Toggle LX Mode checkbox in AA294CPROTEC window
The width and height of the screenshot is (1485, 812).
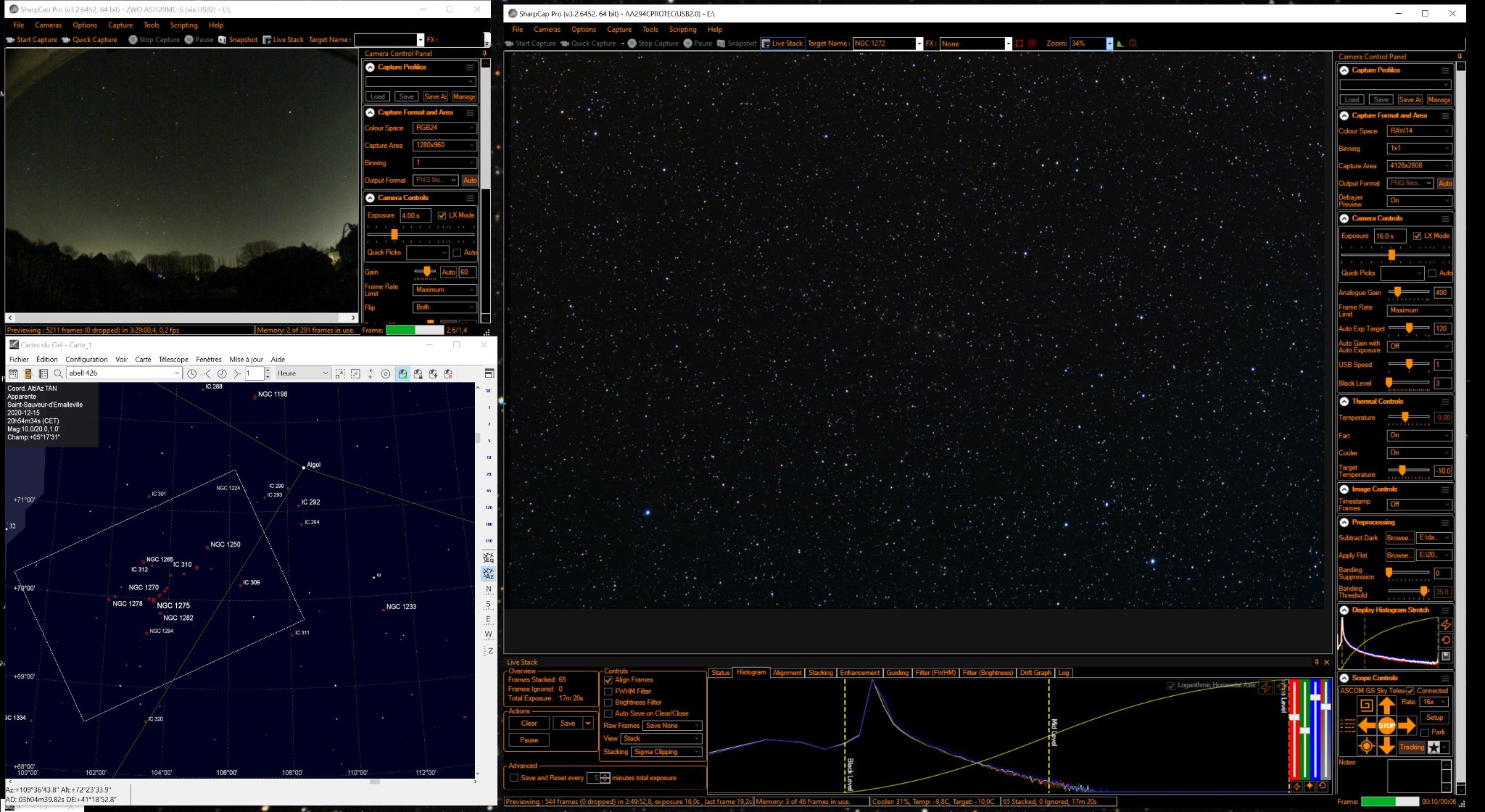(x=1417, y=236)
